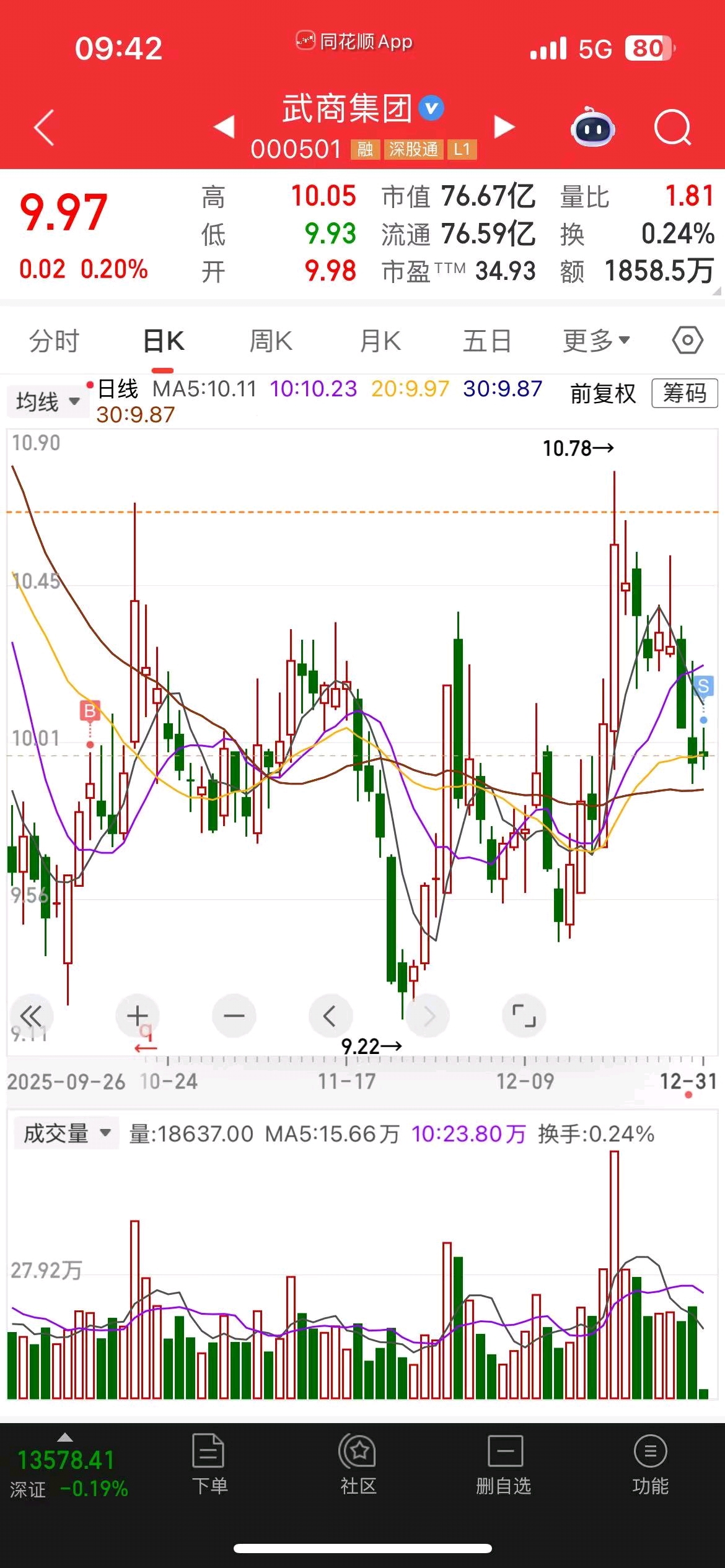This screenshot has height=1568, width=725.
Task: Zoom in the K-line chart with plus
Action: coord(138,1016)
